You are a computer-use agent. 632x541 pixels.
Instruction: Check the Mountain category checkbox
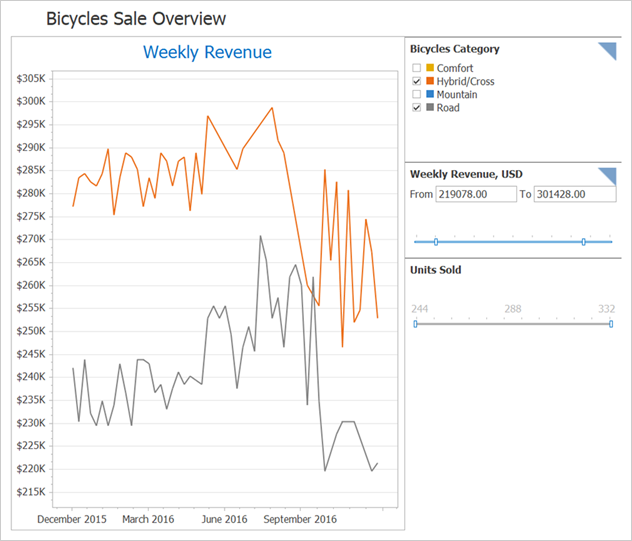click(416, 94)
